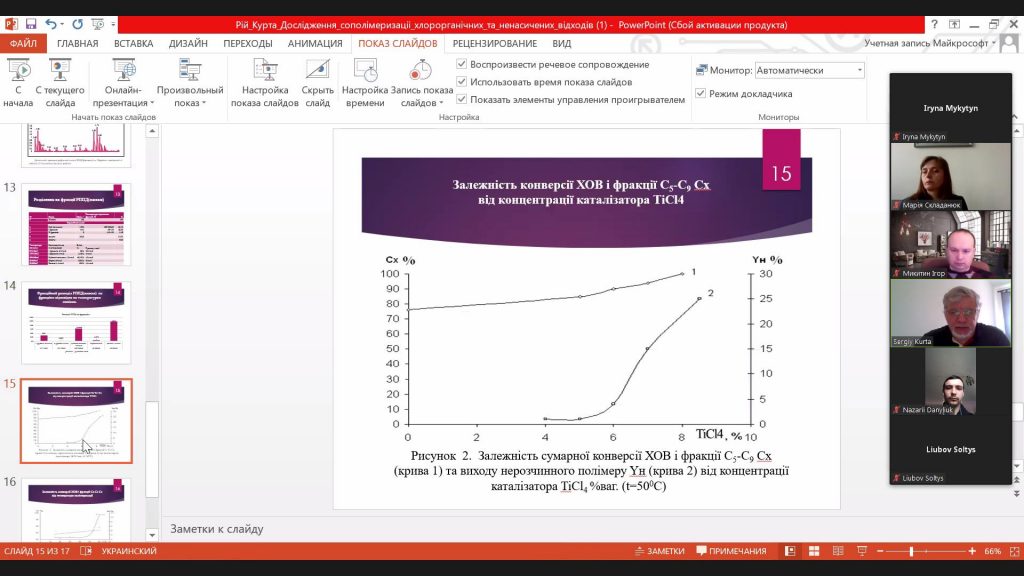Screen dimensions: 1024x576
Task: Open Онлайн-презентация online presentation button
Action: (x=123, y=83)
